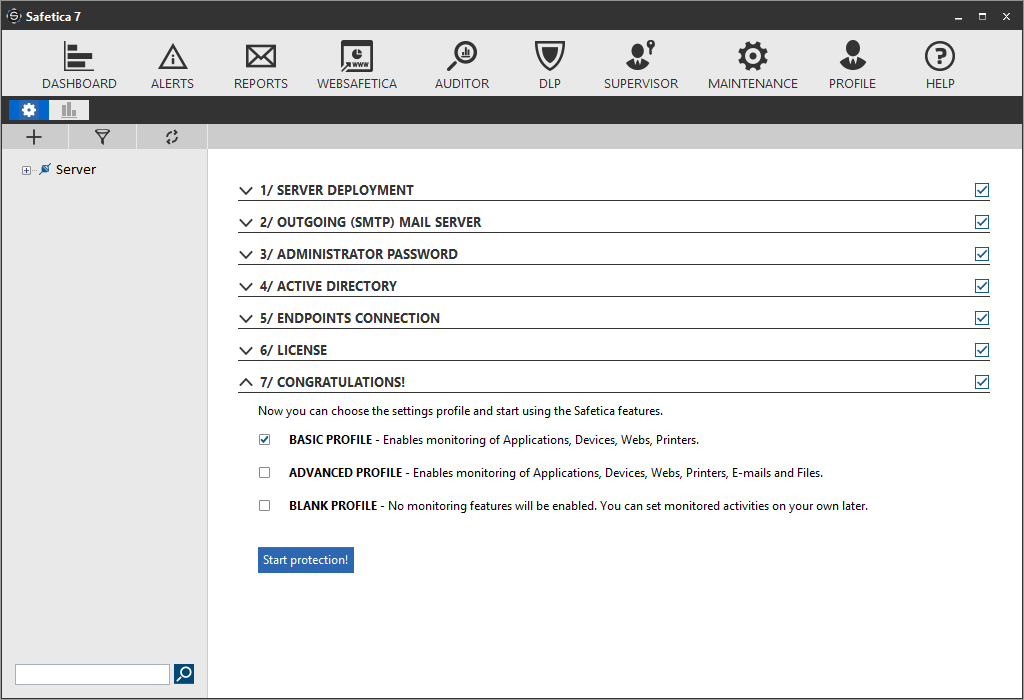Screen dimensions: 1024x700
Task: Click the BASIC PROFILE label text
Action: [x=330, y=440]
